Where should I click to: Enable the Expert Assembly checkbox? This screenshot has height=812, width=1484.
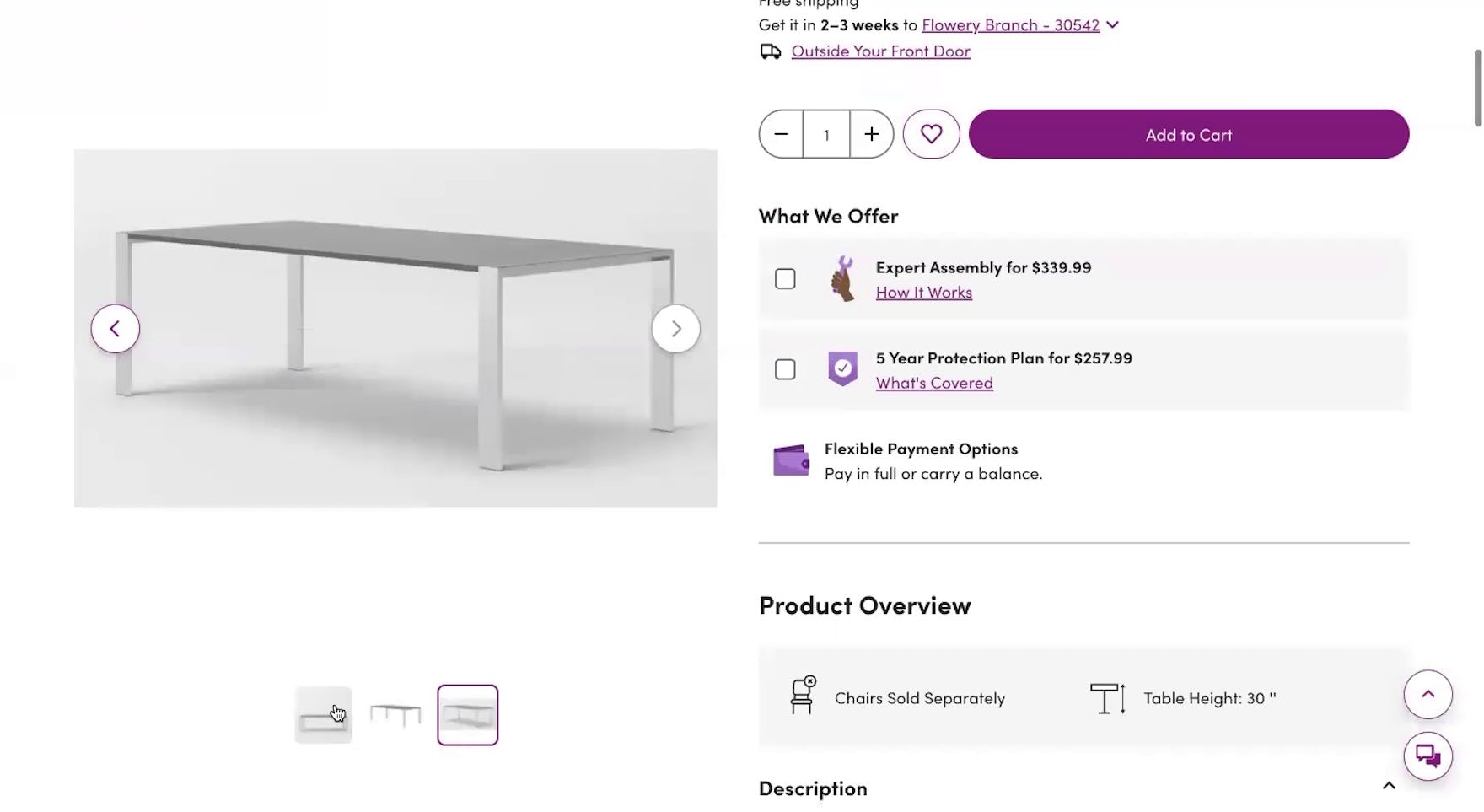785,279
